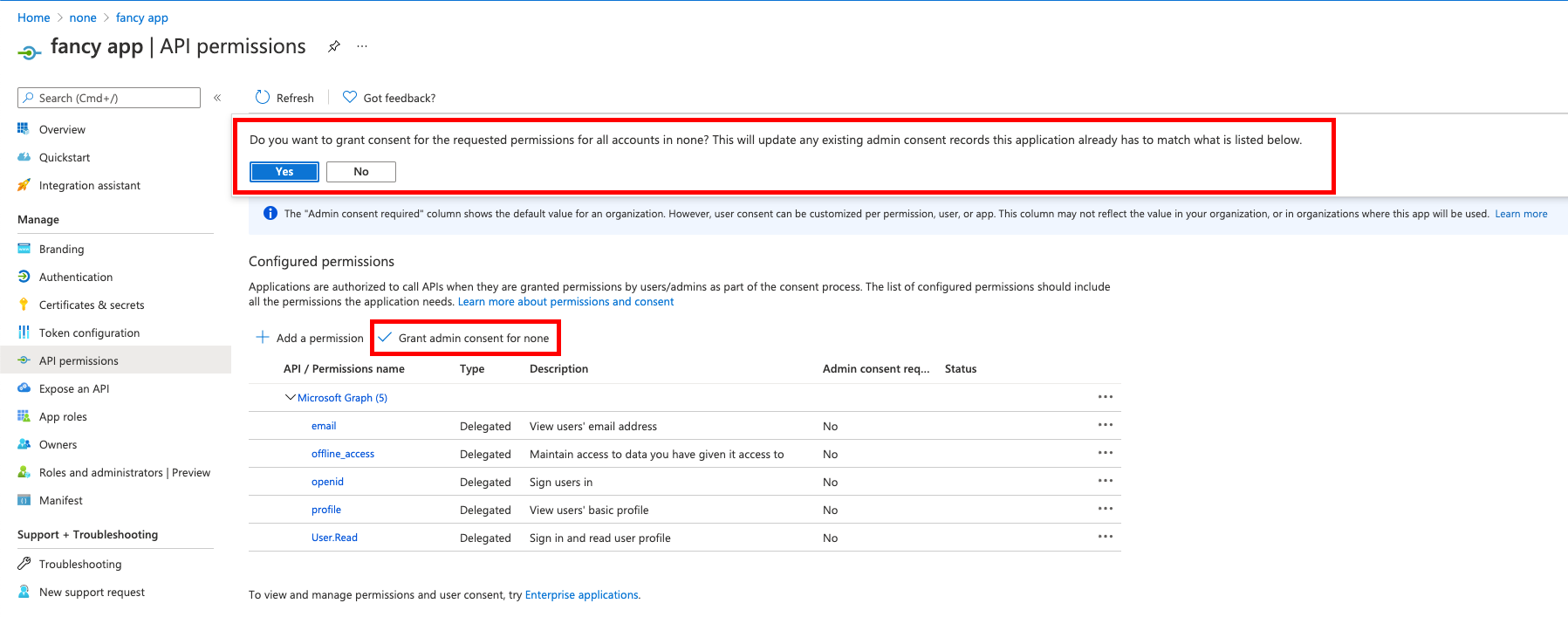Screen dimensions: 1568x617
Task: Click the plus icon for Add a permission
Action: coord(262,337)
